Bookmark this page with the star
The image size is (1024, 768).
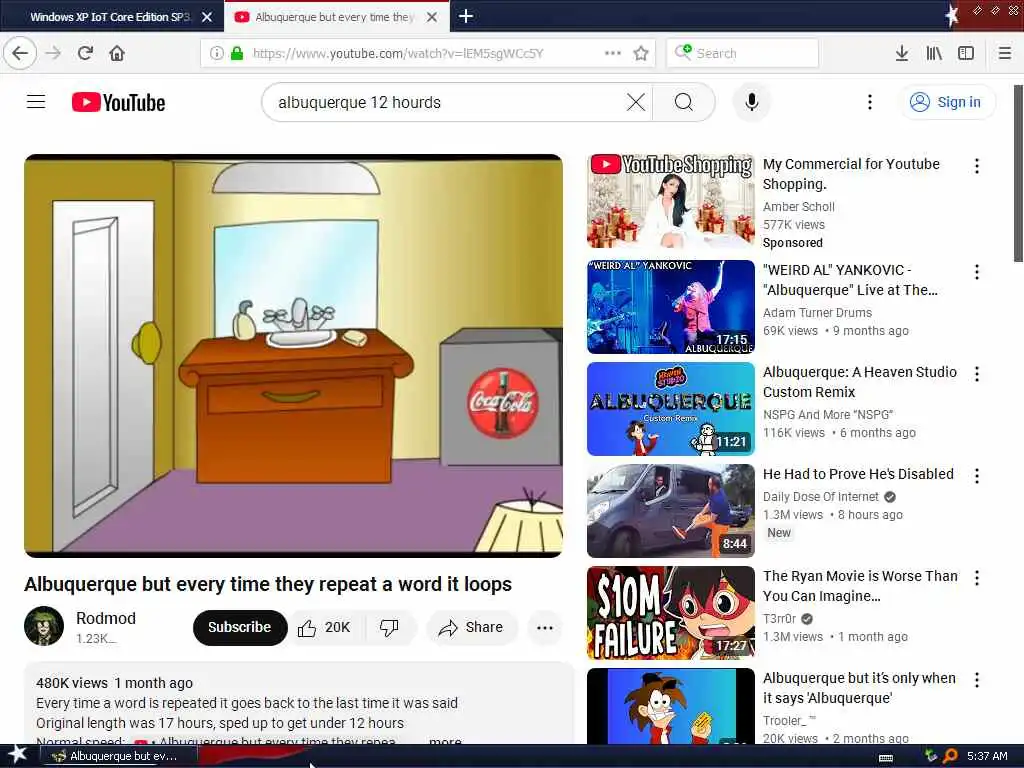(641, 53)
